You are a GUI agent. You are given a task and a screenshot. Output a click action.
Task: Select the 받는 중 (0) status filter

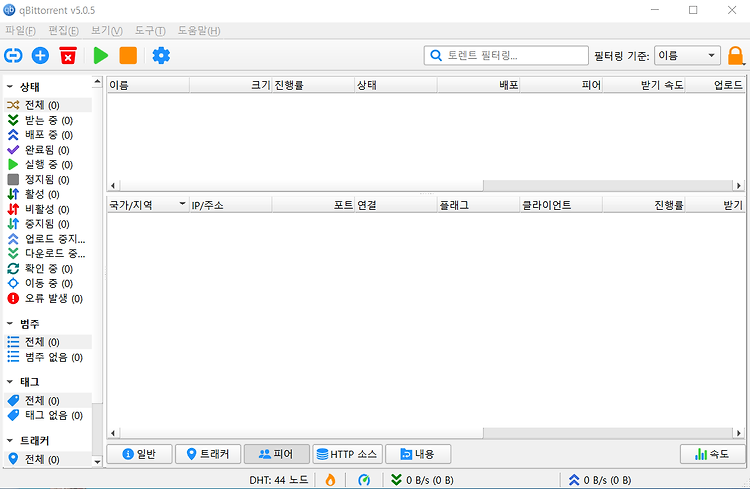pos(48,120)
